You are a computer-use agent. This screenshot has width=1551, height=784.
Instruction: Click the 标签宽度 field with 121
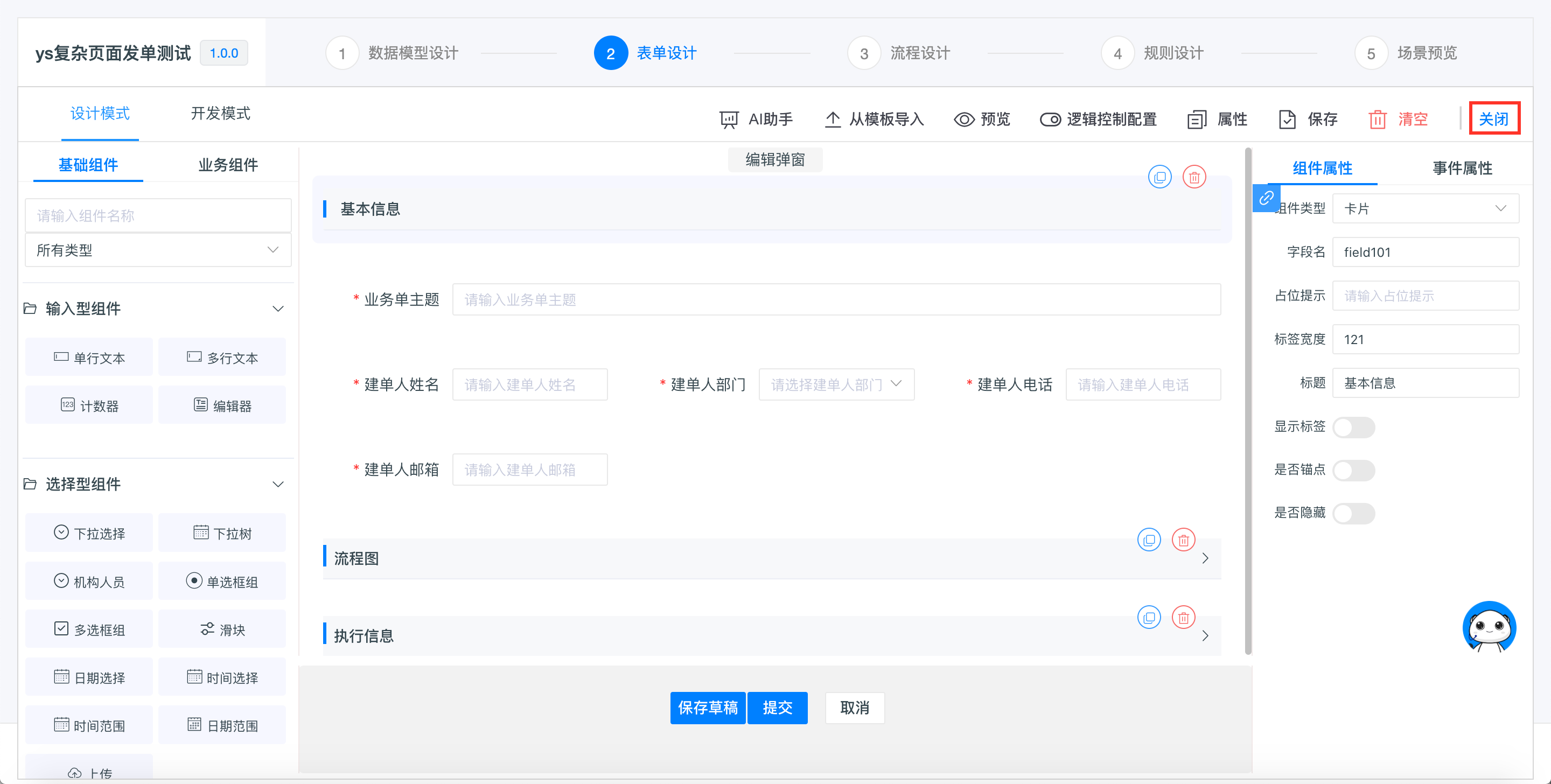tap(1425, 339)
